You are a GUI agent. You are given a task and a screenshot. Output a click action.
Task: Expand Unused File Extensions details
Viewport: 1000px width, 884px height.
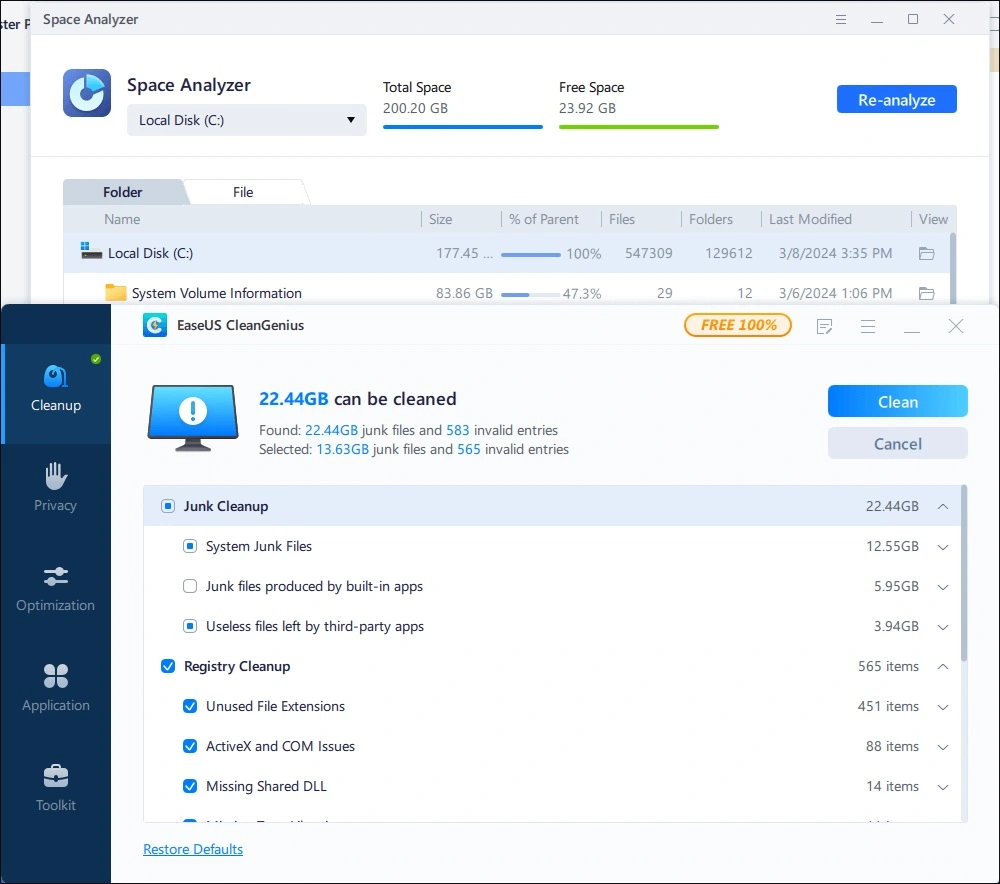click(943, 707)
